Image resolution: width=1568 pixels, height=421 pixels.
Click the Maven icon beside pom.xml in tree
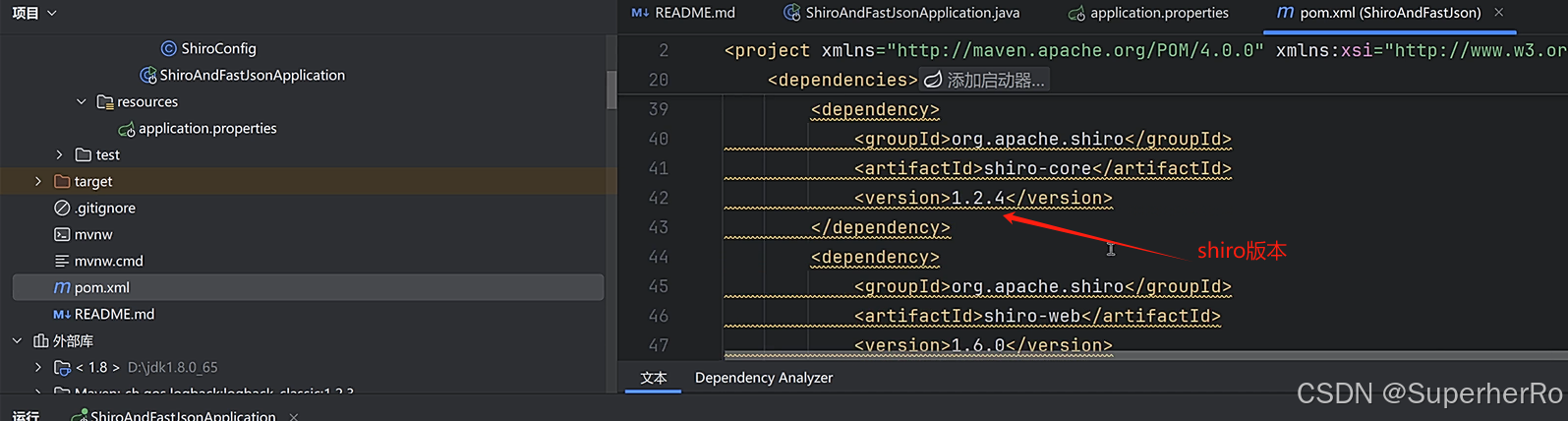(62, 287)
